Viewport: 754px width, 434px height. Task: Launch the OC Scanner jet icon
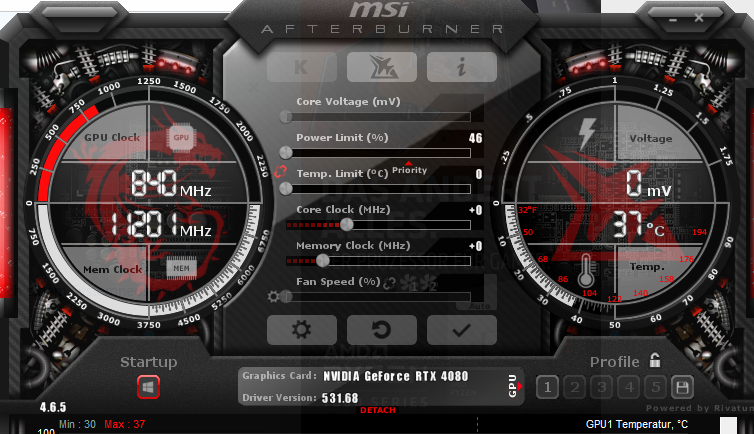point(382,67)
